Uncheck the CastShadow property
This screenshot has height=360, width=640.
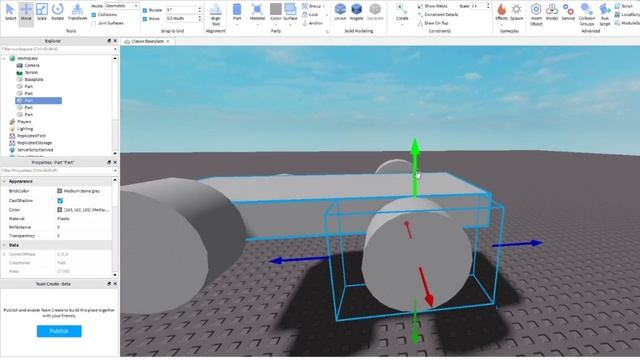pyautogui.click(x=60, y=201)
